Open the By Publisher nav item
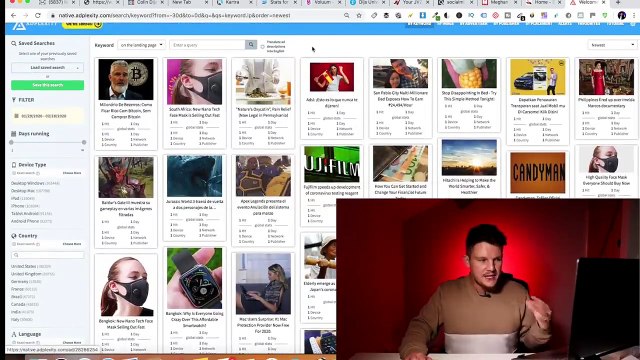 tap(506, 24)
